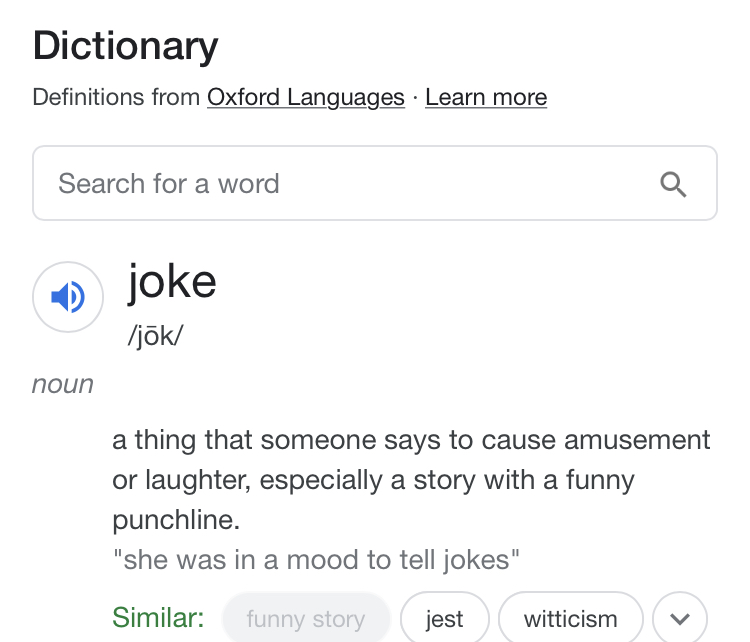Open the Oxford Languages link
Screen dimensions: 750x642
[306, 97]
